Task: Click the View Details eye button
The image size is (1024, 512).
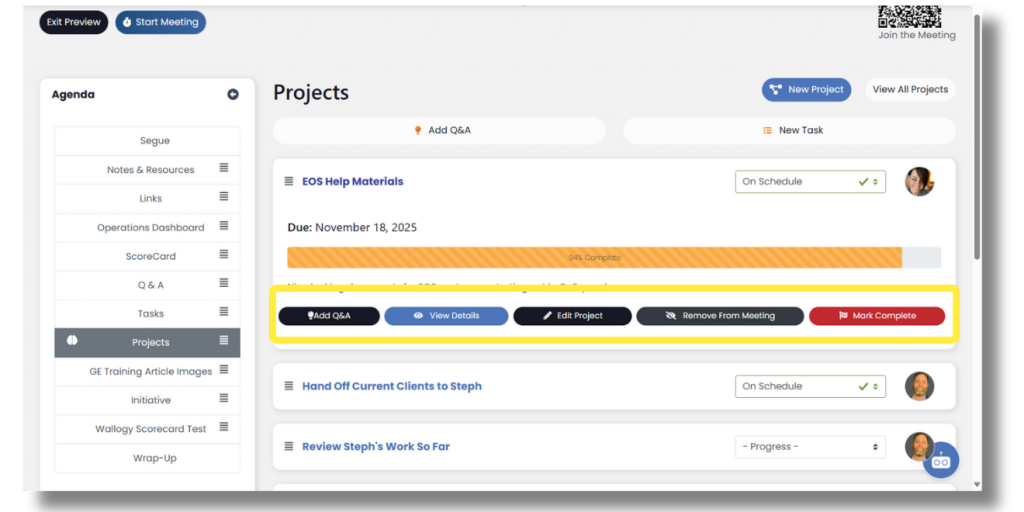Action: click(446, 316)
